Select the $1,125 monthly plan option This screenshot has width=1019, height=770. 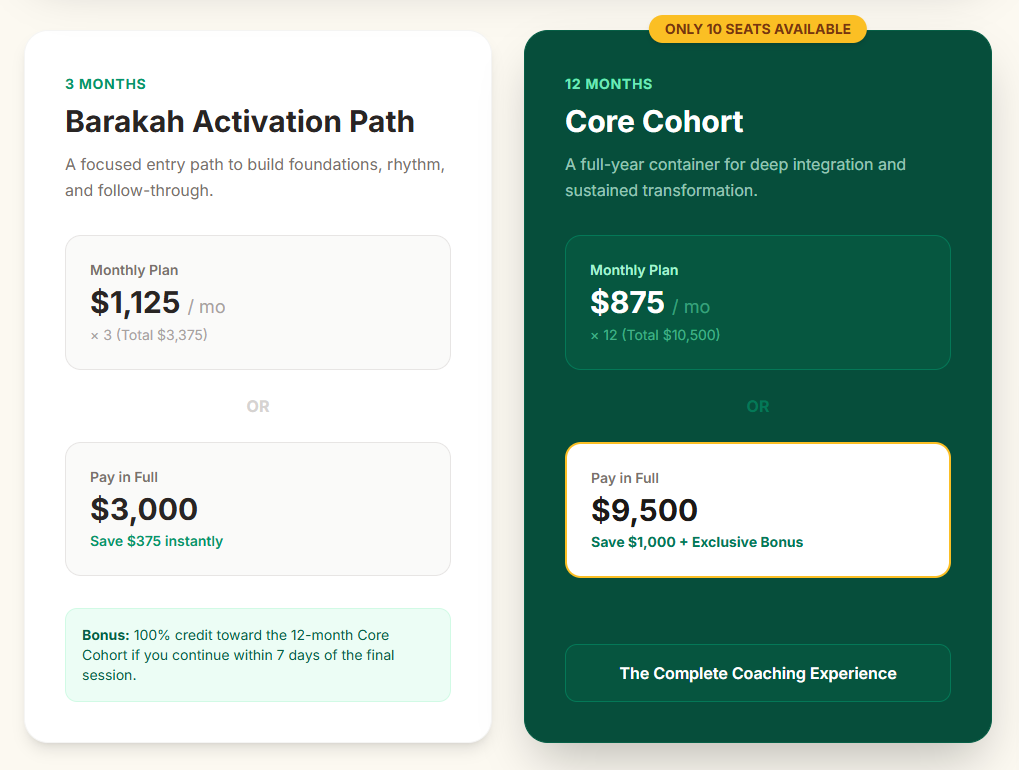point(257,302)
